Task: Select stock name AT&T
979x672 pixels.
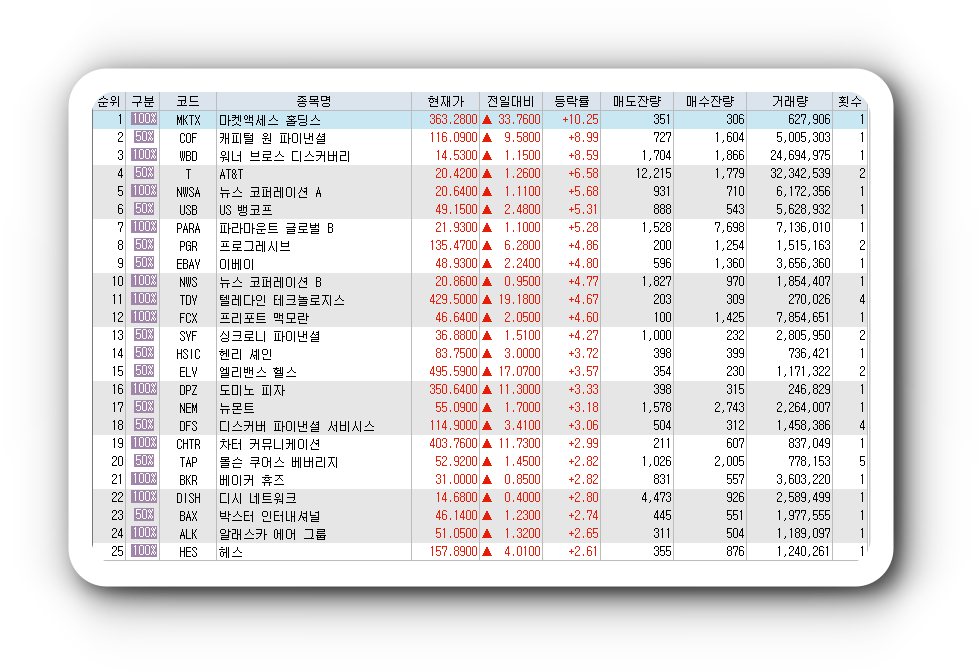Action: 231,174
